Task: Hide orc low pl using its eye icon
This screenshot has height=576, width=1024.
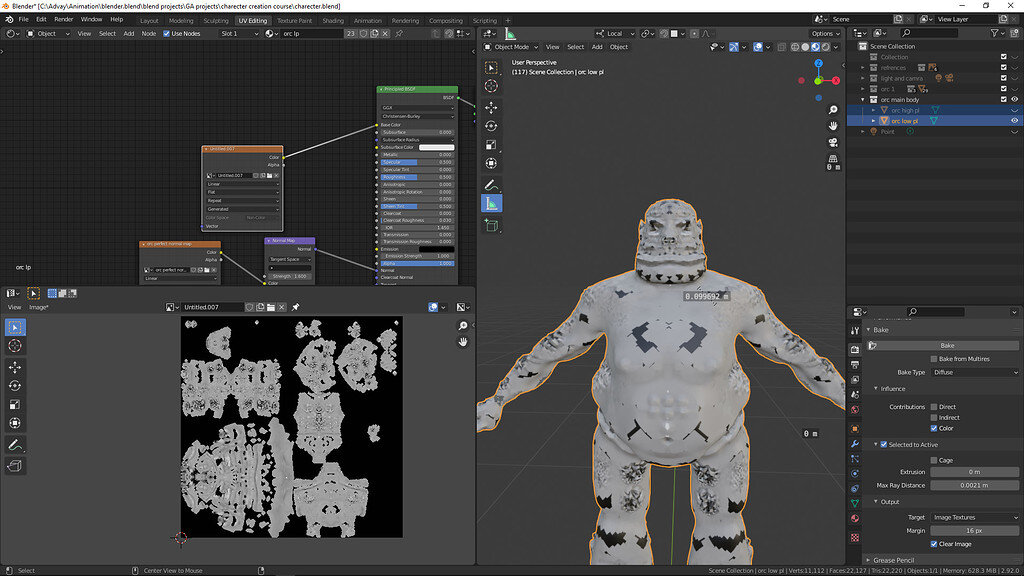Action: pyautogui.click(x=1015, y=120)
